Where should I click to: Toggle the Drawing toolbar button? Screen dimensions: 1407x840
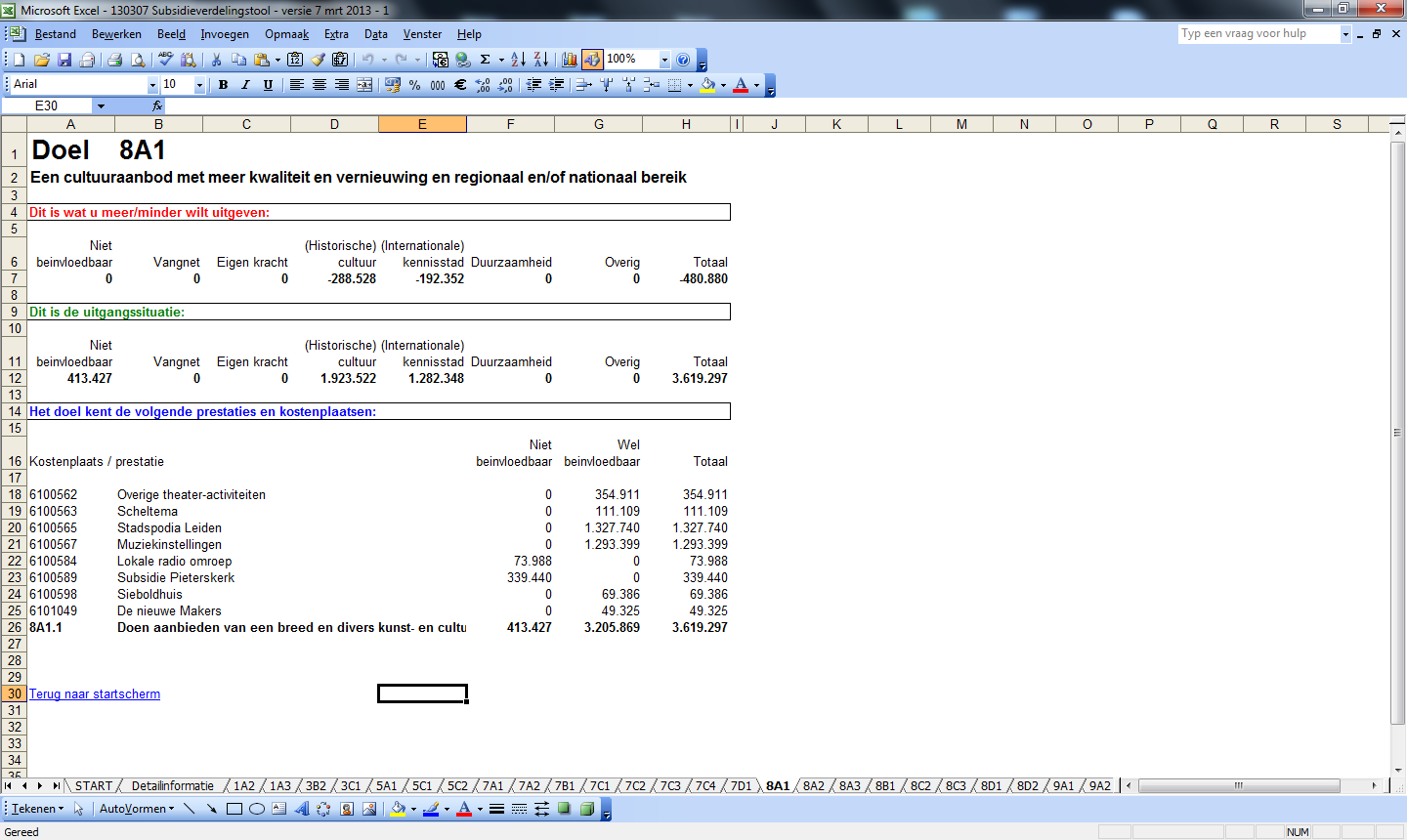[592, 60]
